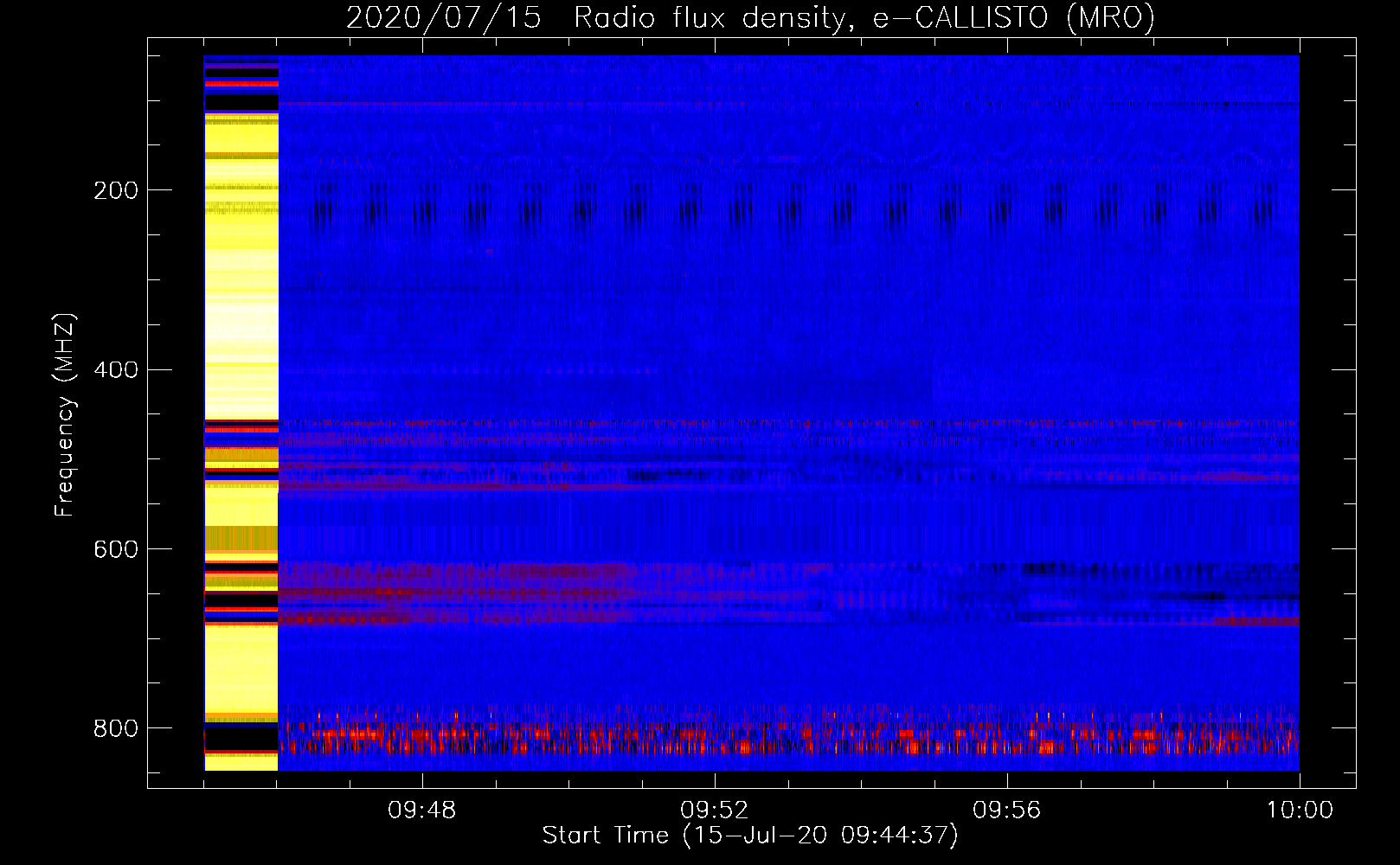Click the 600 MHz frequency tick label
The image size is (1400, 865).
point(116,549)
